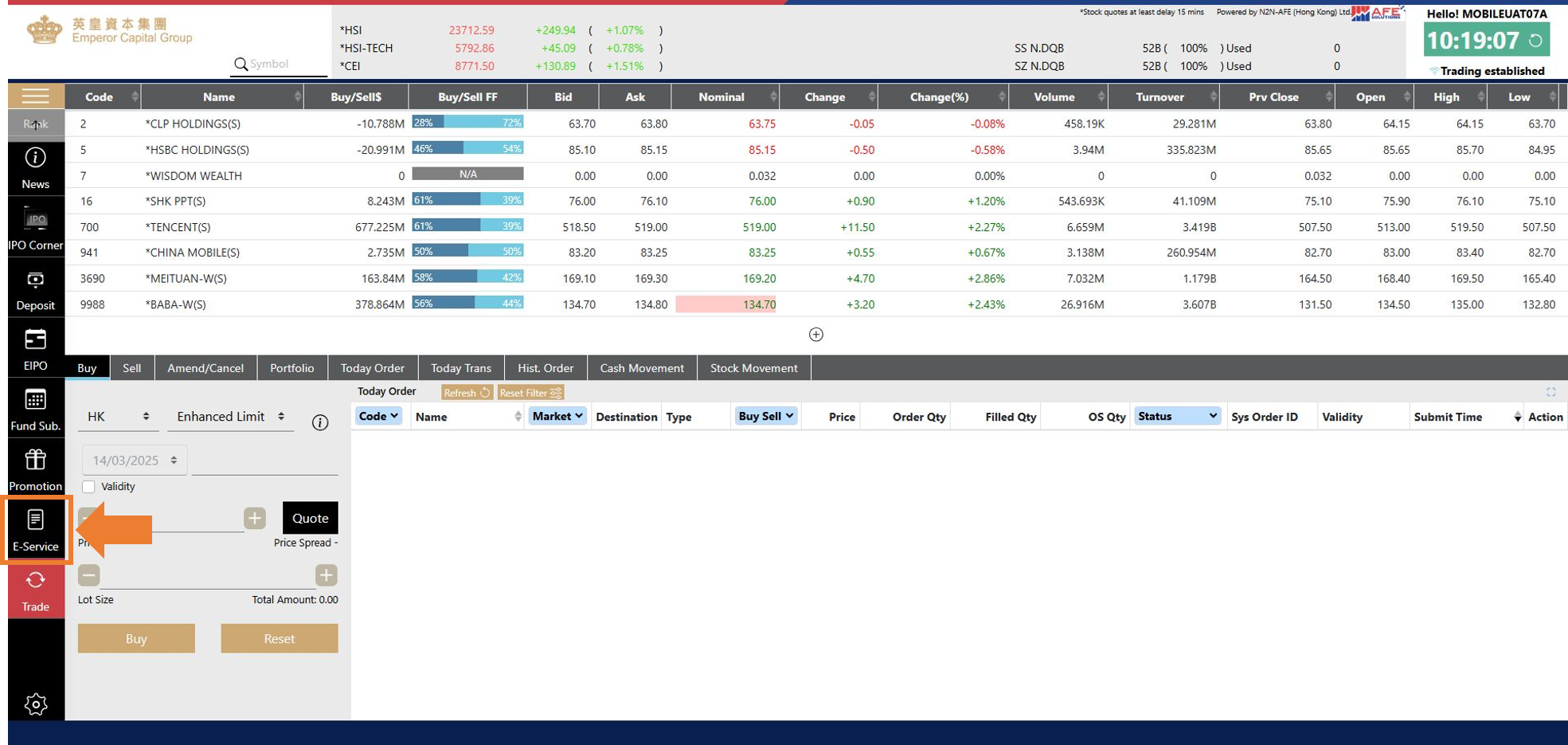Screen dimensions: 1568x745
Task: Open the Trade sidebar icon
Action: (x=36, y=591)
